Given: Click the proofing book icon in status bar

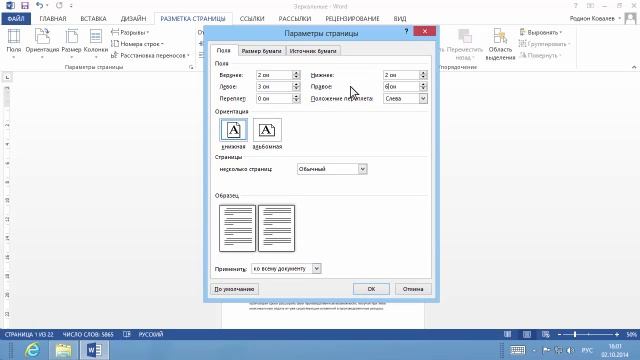Looking at the screenshot, I should 127,334.
